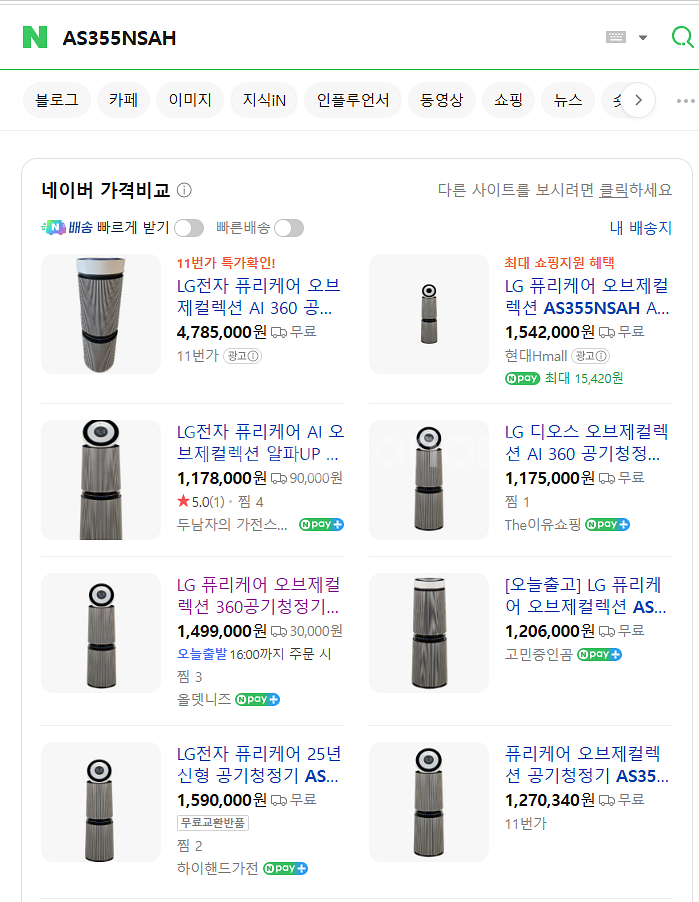
Task: Open the 4,785,000원 air purifier thumbnail
Action: (101, 314)
